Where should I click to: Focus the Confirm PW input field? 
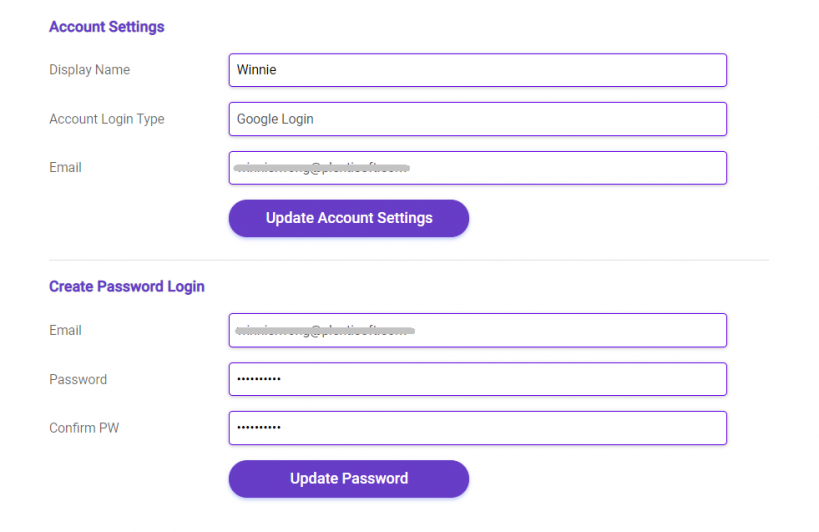point(477,428)
